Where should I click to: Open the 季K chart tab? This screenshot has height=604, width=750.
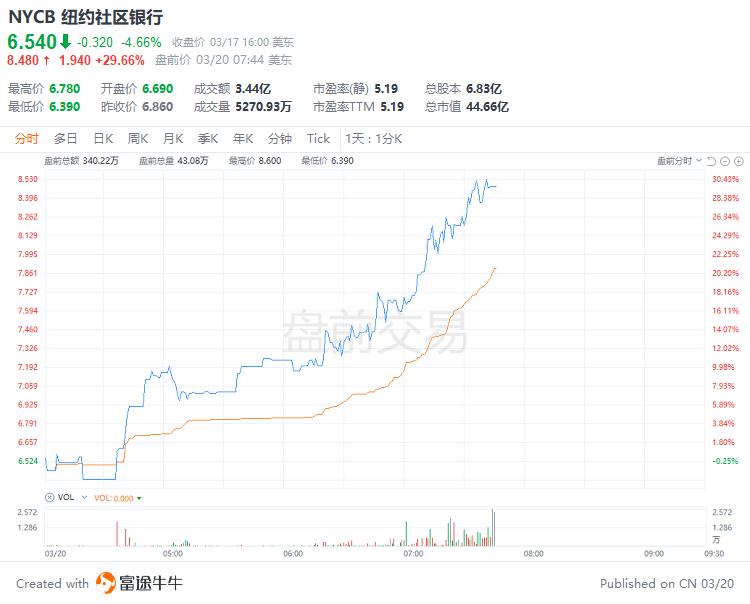point(208,139)
